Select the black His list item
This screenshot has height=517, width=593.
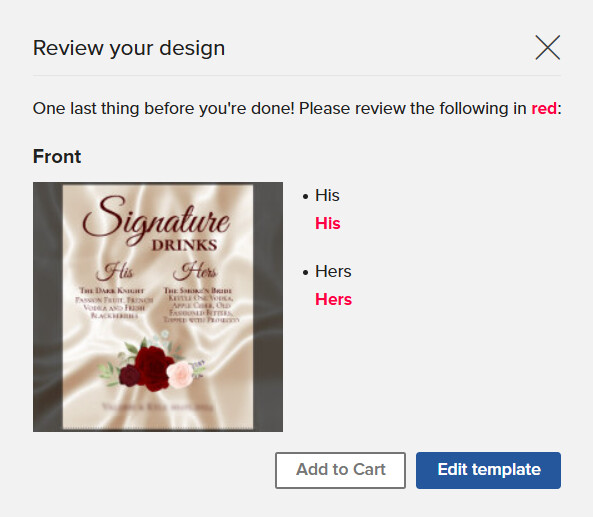[x=327, y=196]
